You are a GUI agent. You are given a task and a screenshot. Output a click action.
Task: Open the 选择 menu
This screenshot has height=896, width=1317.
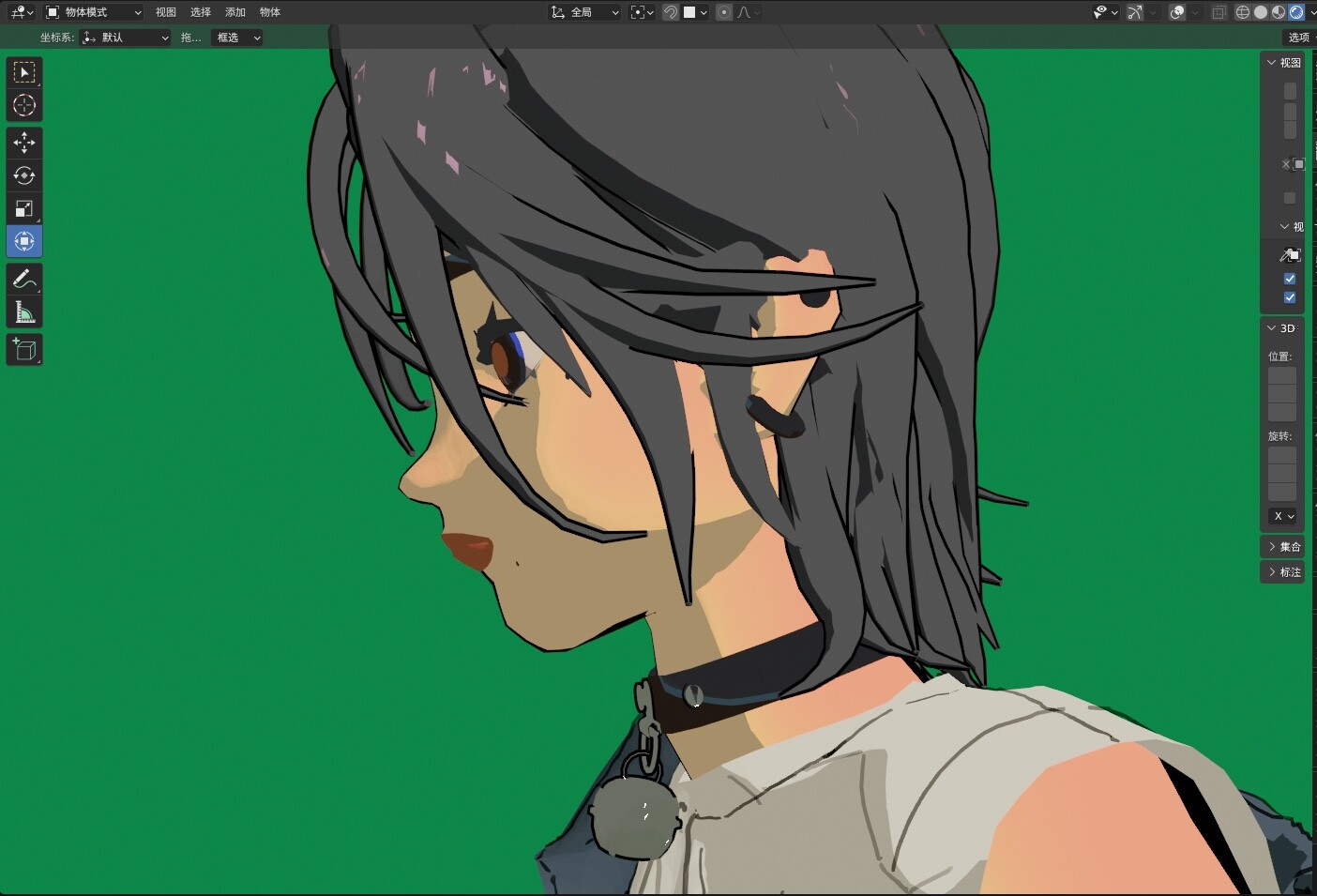coord(201,12)
